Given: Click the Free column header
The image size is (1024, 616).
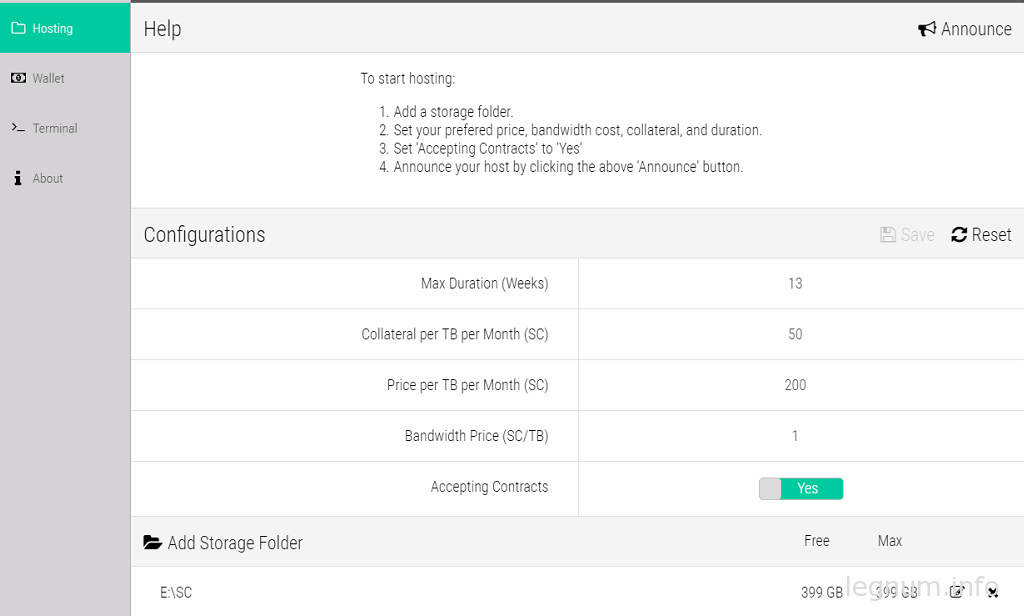Looking at the screenshot, I should (x=816, y=541).
